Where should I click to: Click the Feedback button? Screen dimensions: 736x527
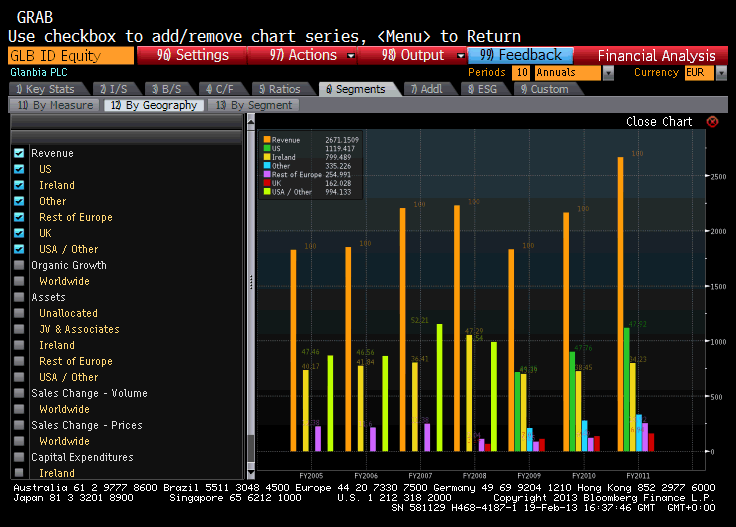520,56
